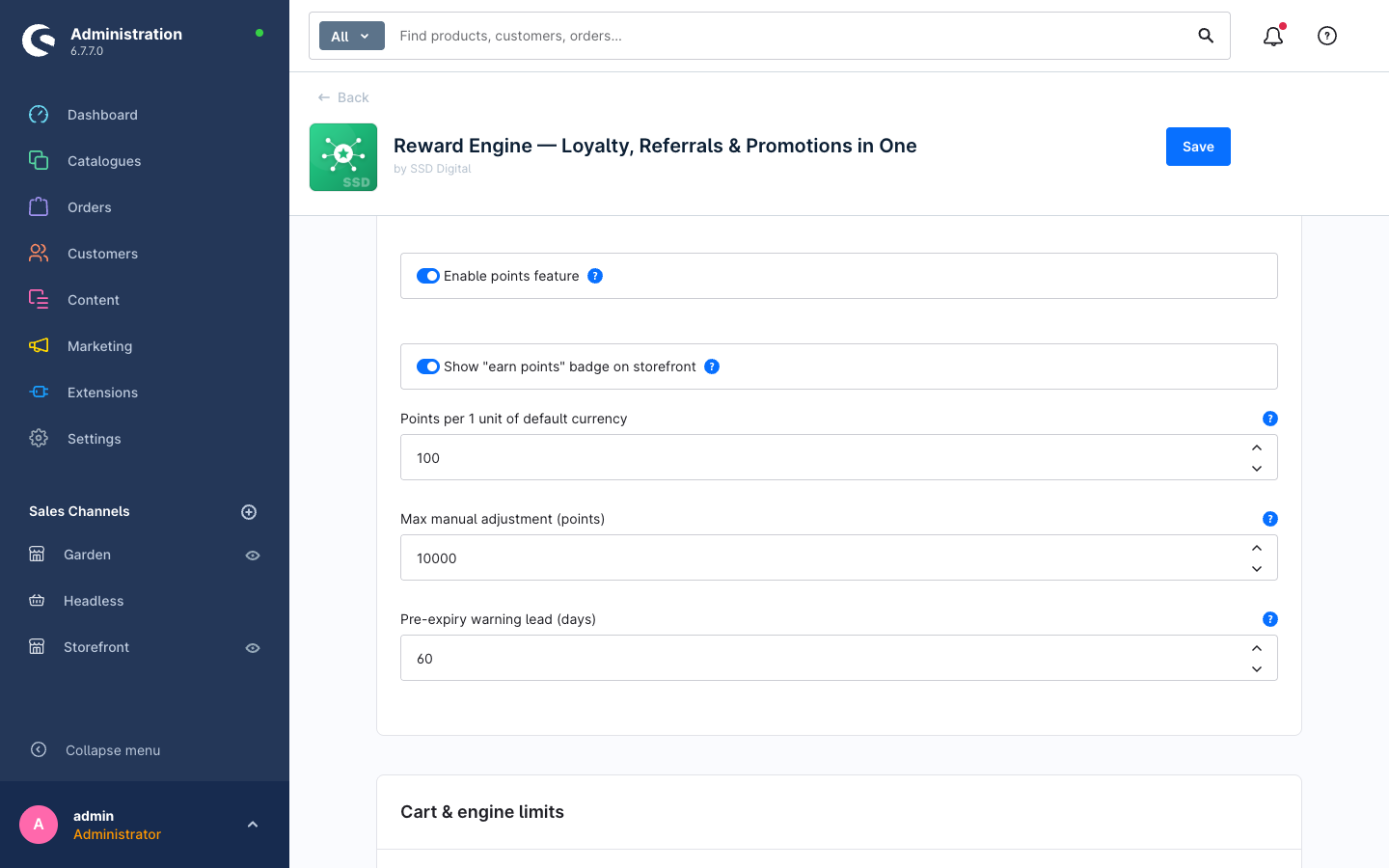Screen dimensions: 1389x868
Task: Go to Dashboard menu item
Action: click(102, 115)
